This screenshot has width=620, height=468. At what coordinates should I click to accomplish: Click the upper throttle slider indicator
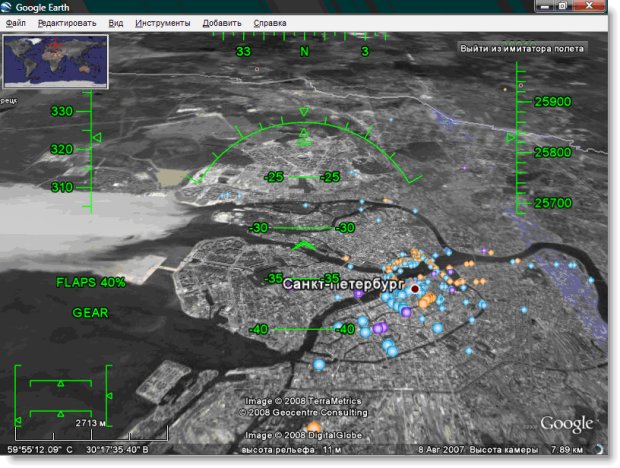pyautogui.click(x=60, y=383)
